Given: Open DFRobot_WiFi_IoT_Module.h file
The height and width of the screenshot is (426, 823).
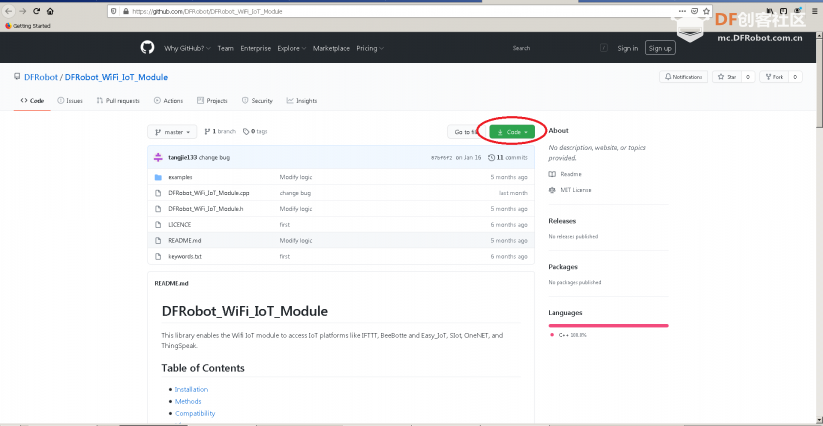Looking at the screenshot, I should [206, 209].
